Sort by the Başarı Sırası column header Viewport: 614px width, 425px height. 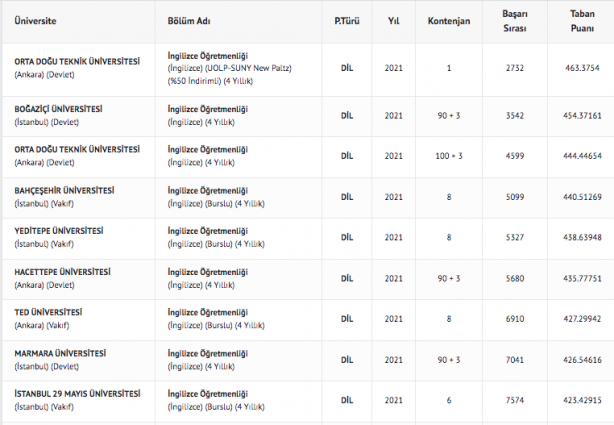click(515, 20)
